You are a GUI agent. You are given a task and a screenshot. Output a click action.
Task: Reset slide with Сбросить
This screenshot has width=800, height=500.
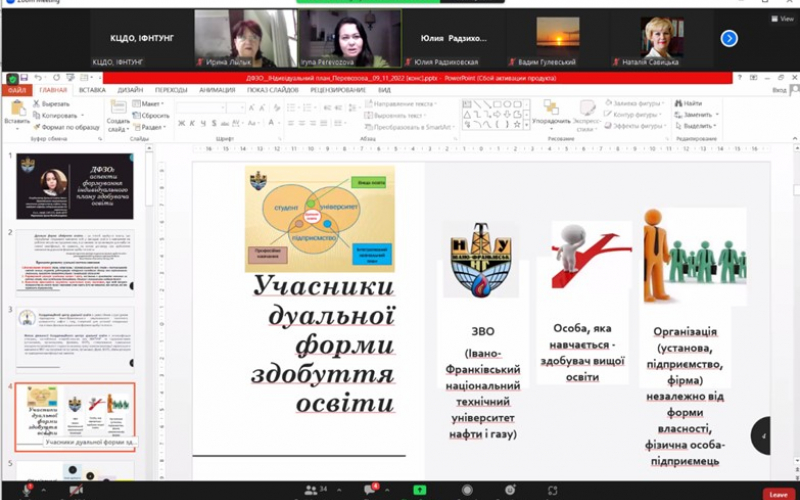click(x=151, y=115)
